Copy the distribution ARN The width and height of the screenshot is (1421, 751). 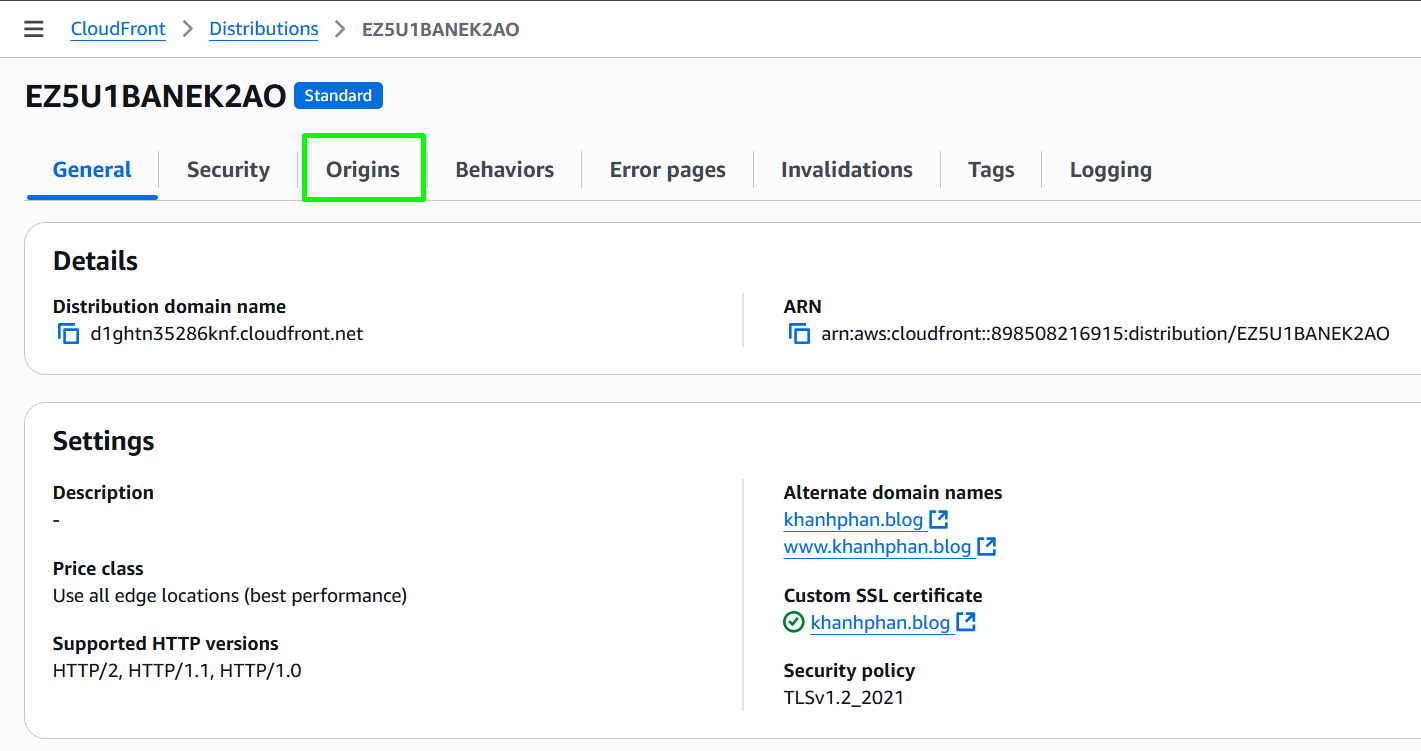(799, 334)
